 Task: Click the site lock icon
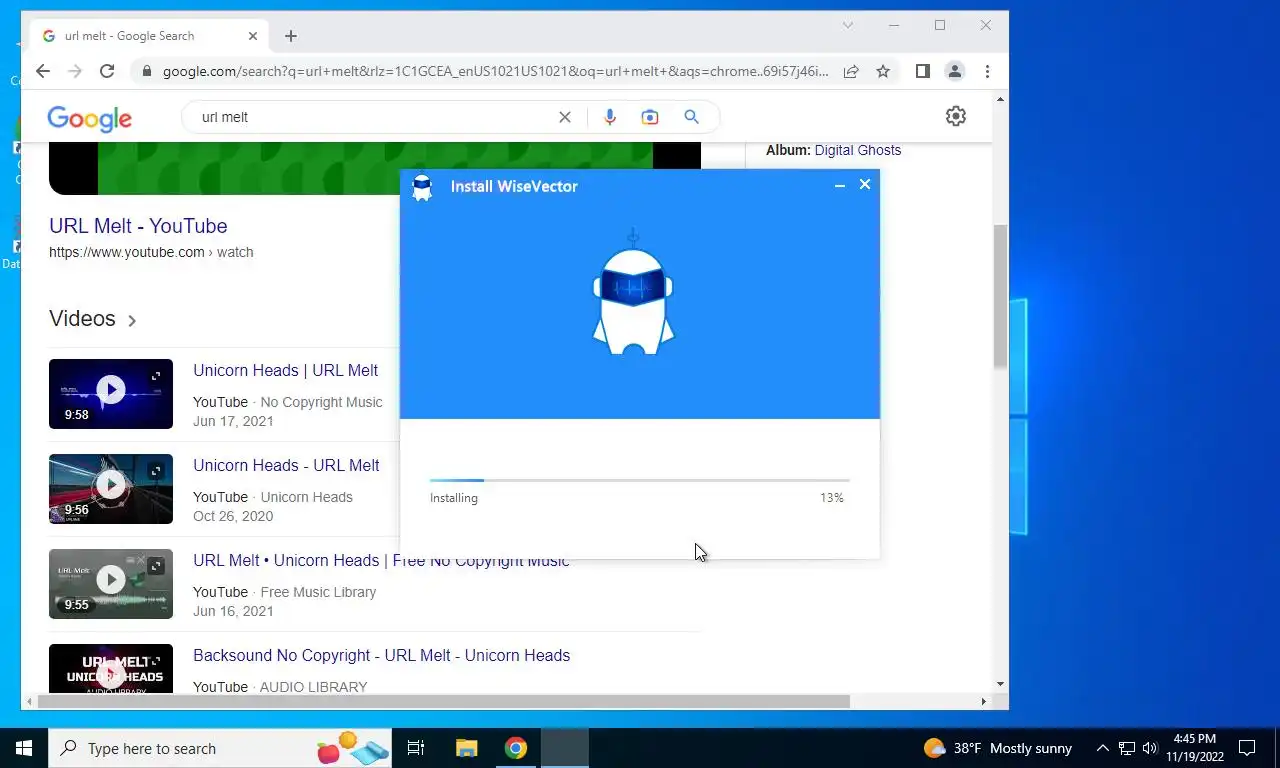(146, 71)
